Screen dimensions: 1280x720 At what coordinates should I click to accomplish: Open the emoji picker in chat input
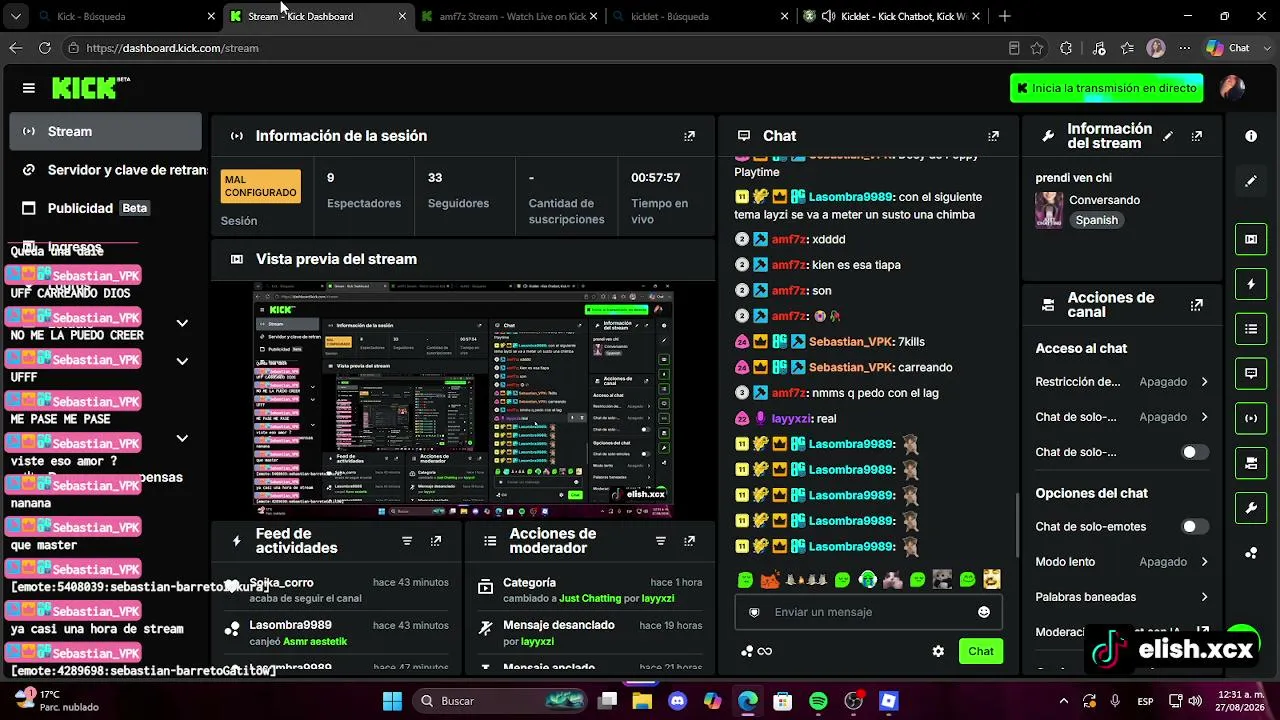984,612
